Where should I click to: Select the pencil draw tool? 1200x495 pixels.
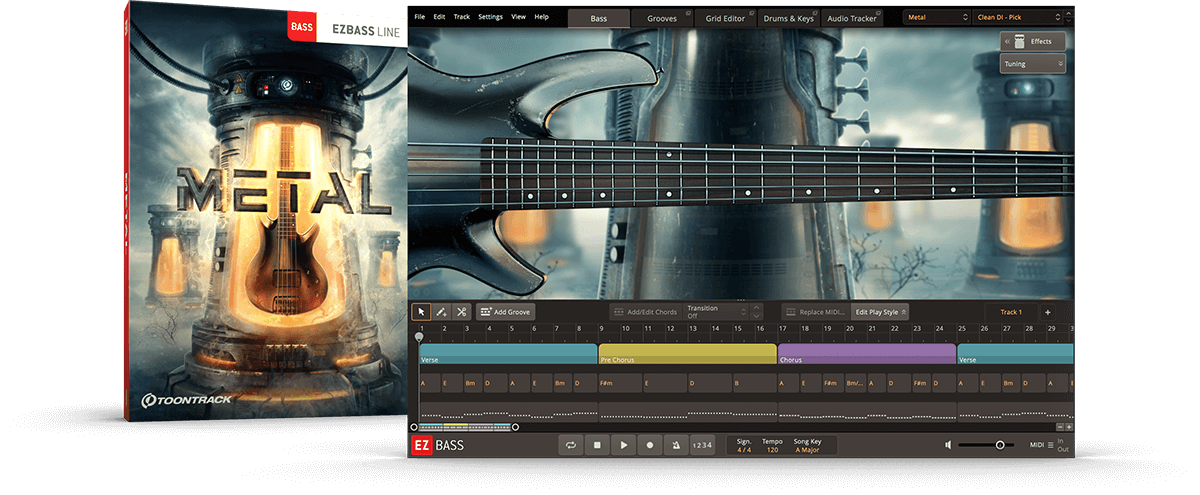coord(442,312)
